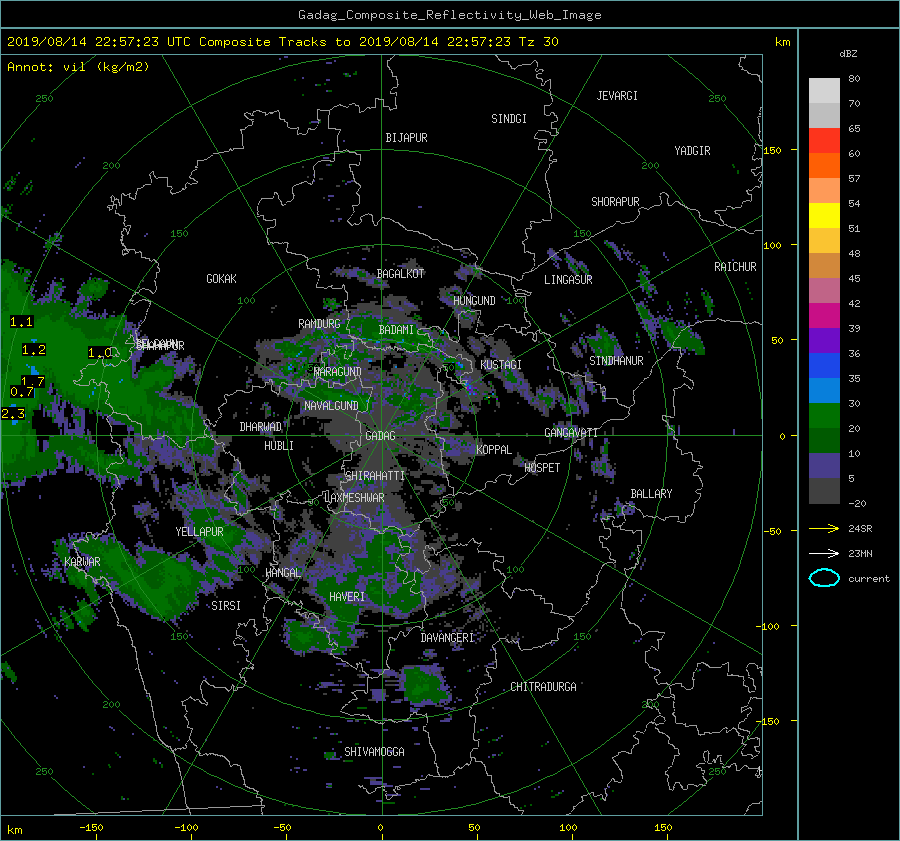Click the cyan current ellipse legend icon
Image resolution: width=900 pixels, height=841 pixels.
pyautogui.click(x=824, y=578)
